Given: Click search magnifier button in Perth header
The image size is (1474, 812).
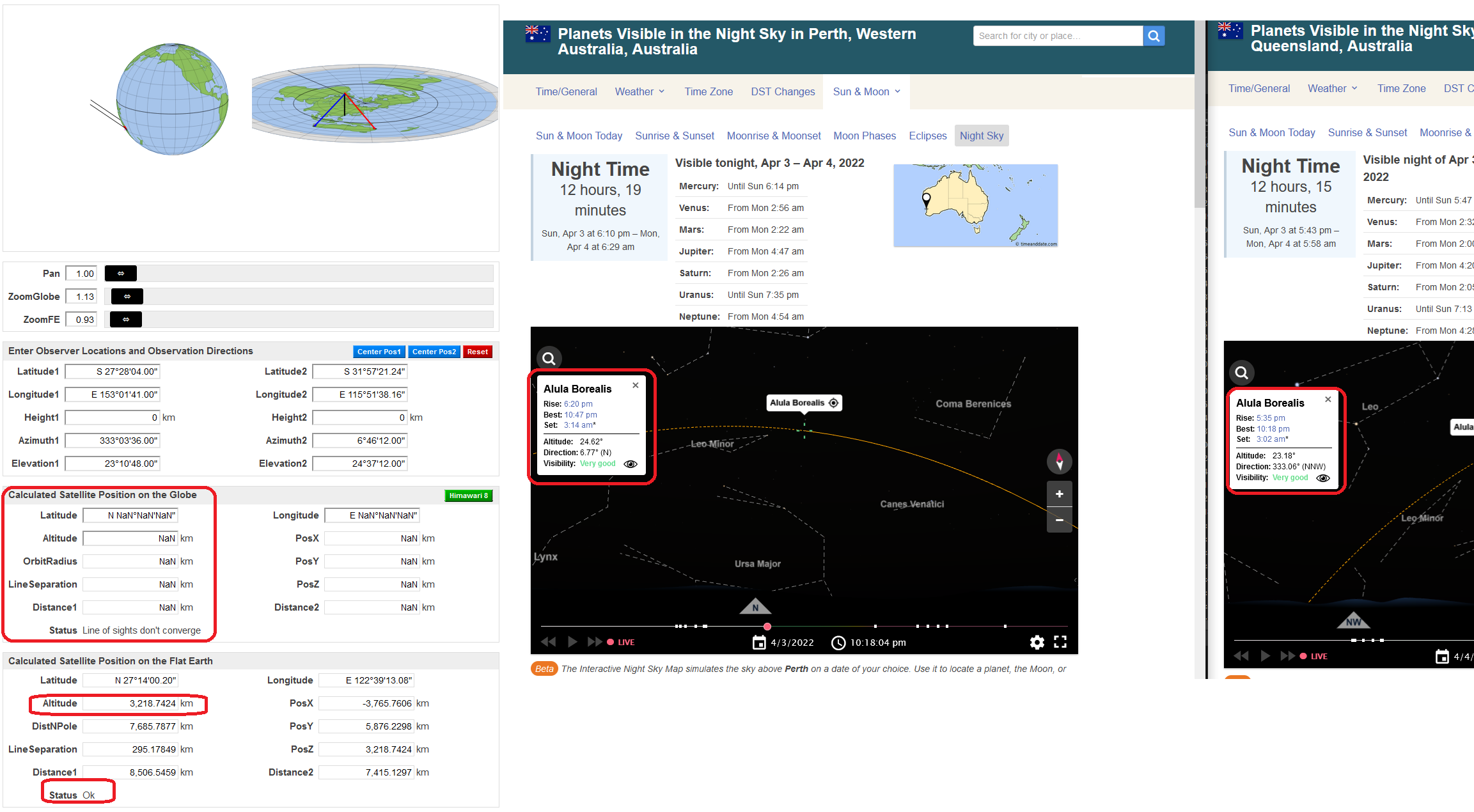Looking at the screenshot, I should click(x=1154, y=36).
